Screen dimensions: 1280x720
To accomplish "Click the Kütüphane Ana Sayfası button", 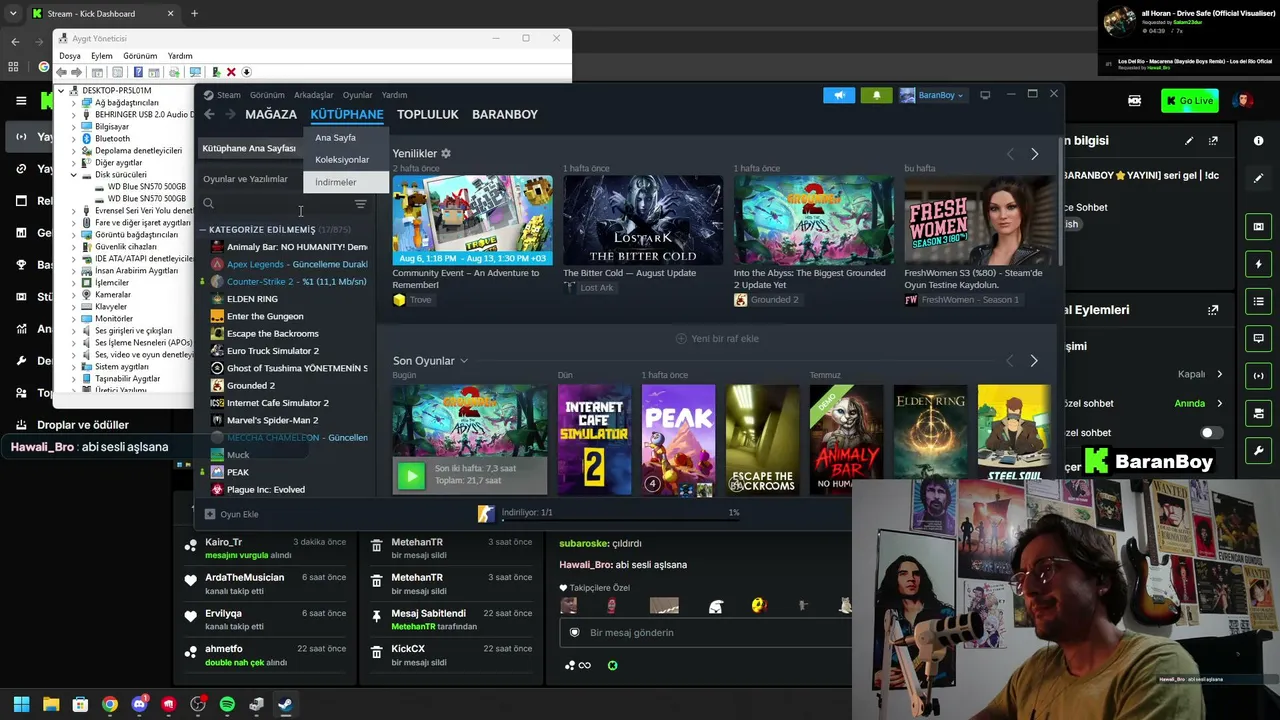I will [249, 149].
